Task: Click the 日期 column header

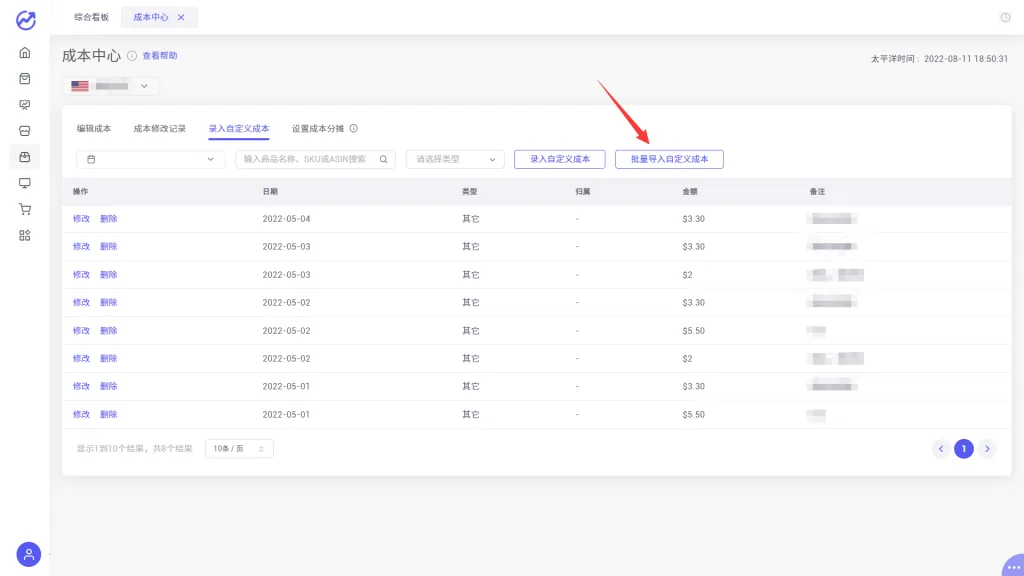Action: pyautogui.click(x=270, y=191)
